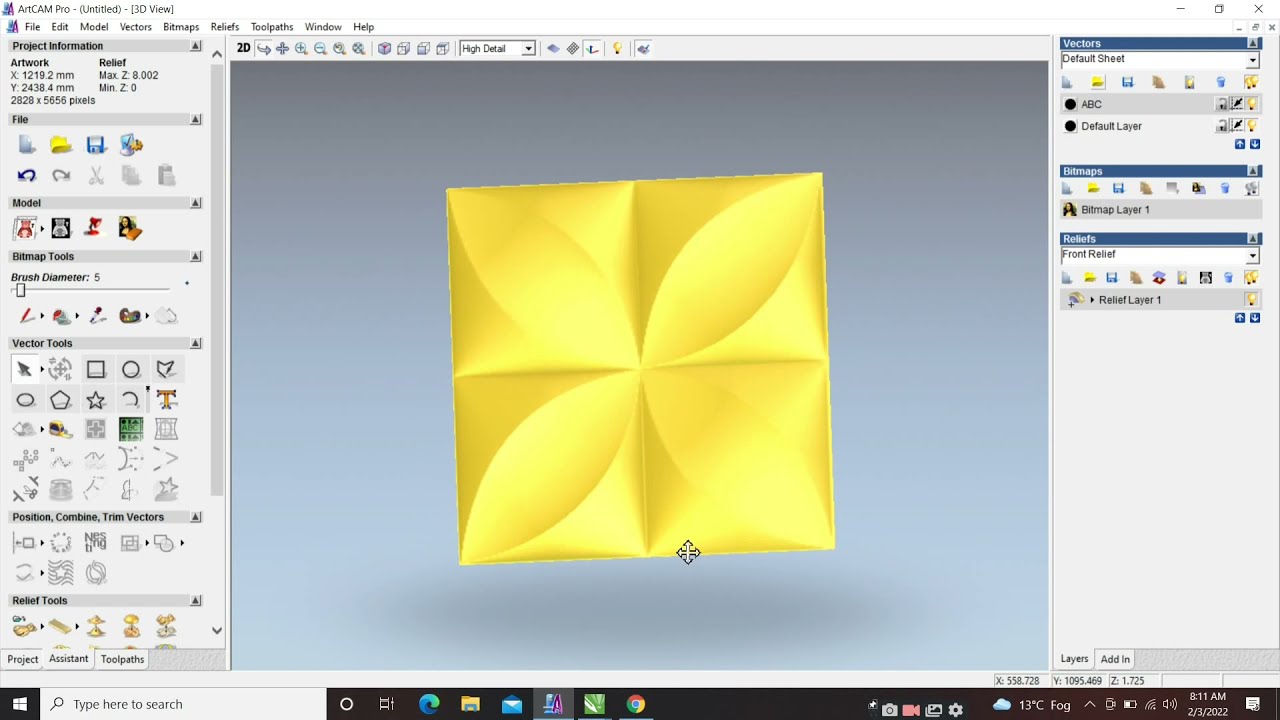Select the Create Rectangle vector tool
1280x720 pixels.
[x=96, y=370]
